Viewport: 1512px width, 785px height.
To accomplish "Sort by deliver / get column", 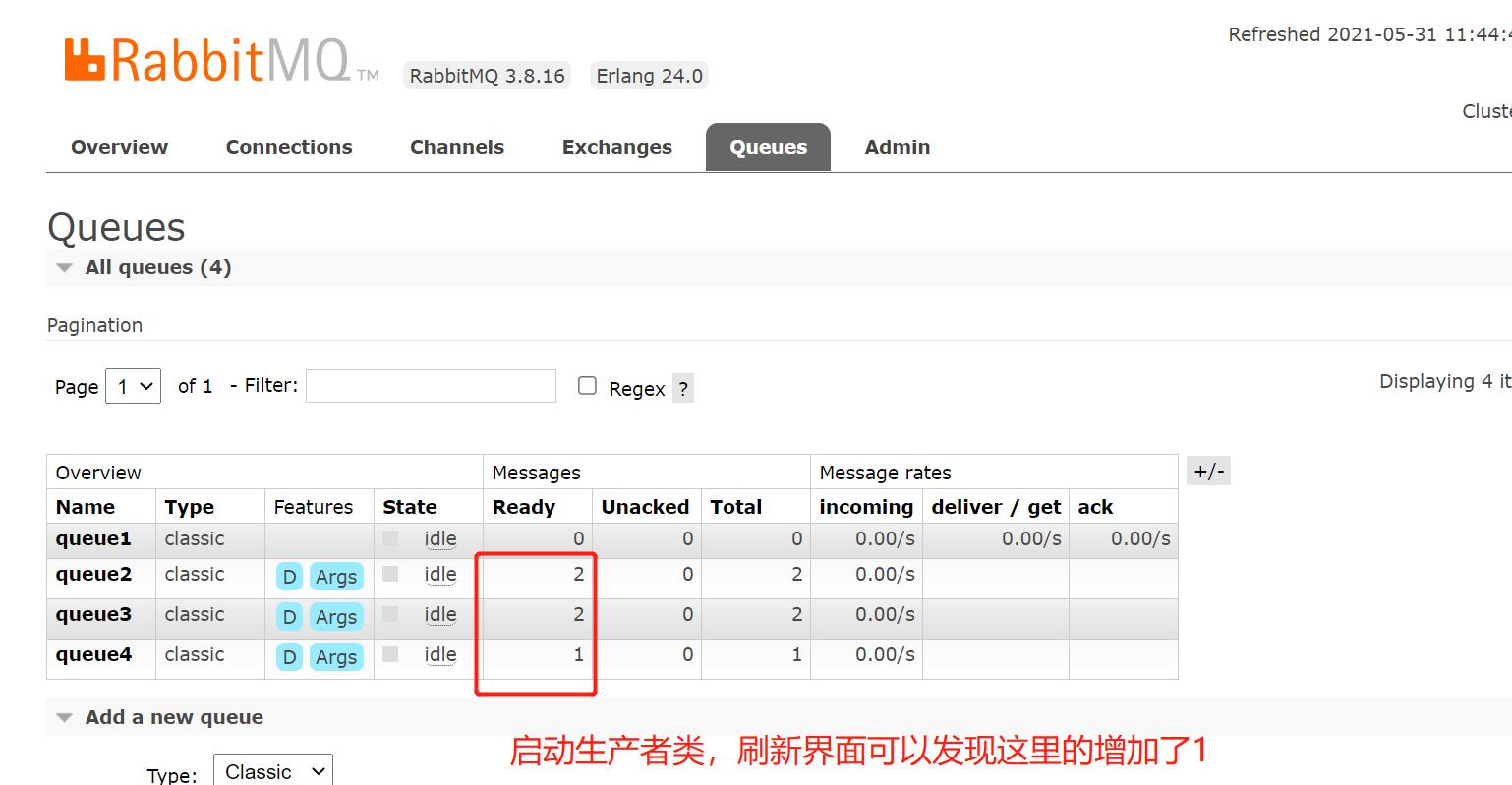I will pyautogui.click(x=996, y=507).
